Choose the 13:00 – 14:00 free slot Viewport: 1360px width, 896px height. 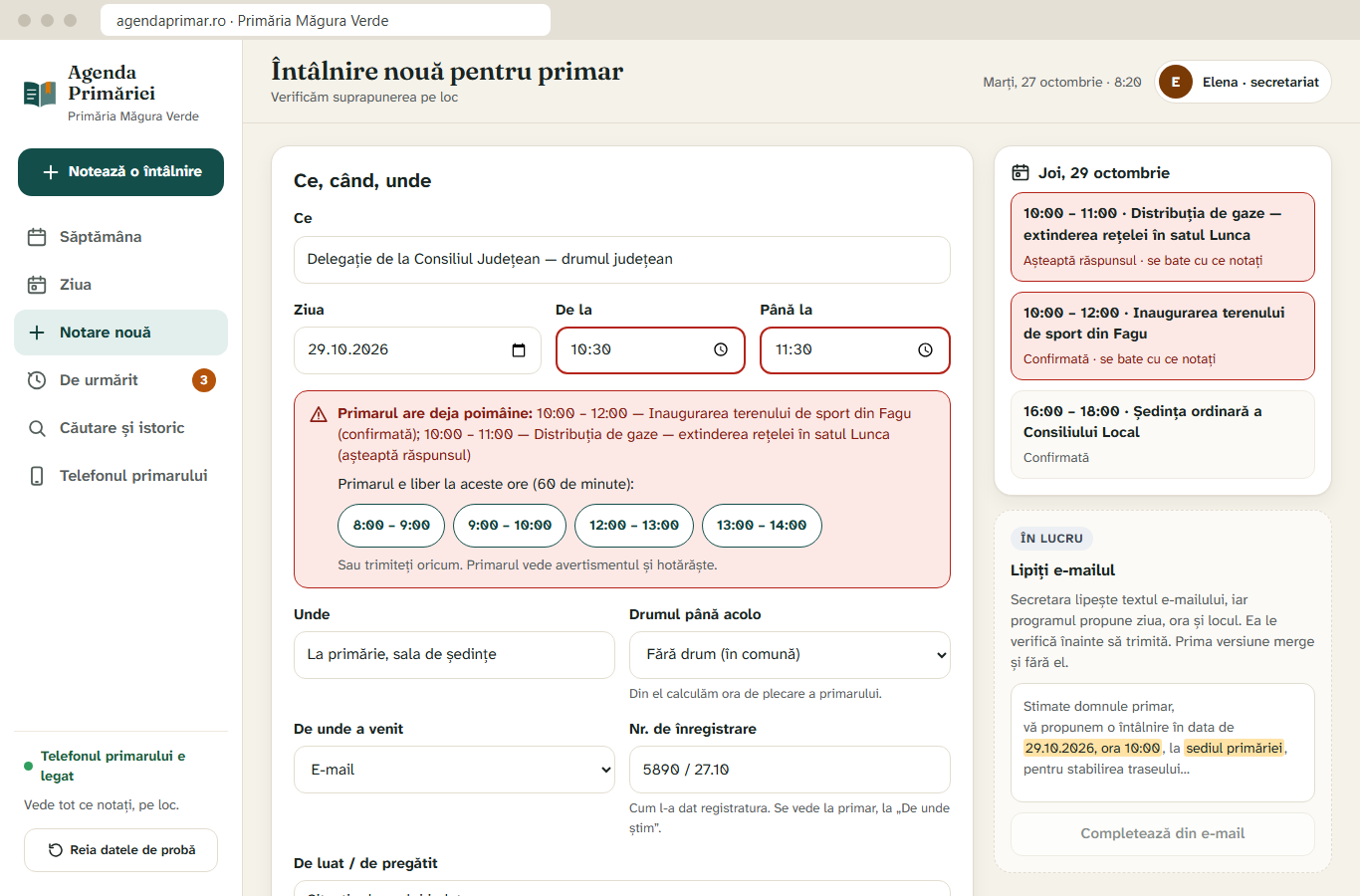pos(762,526)
